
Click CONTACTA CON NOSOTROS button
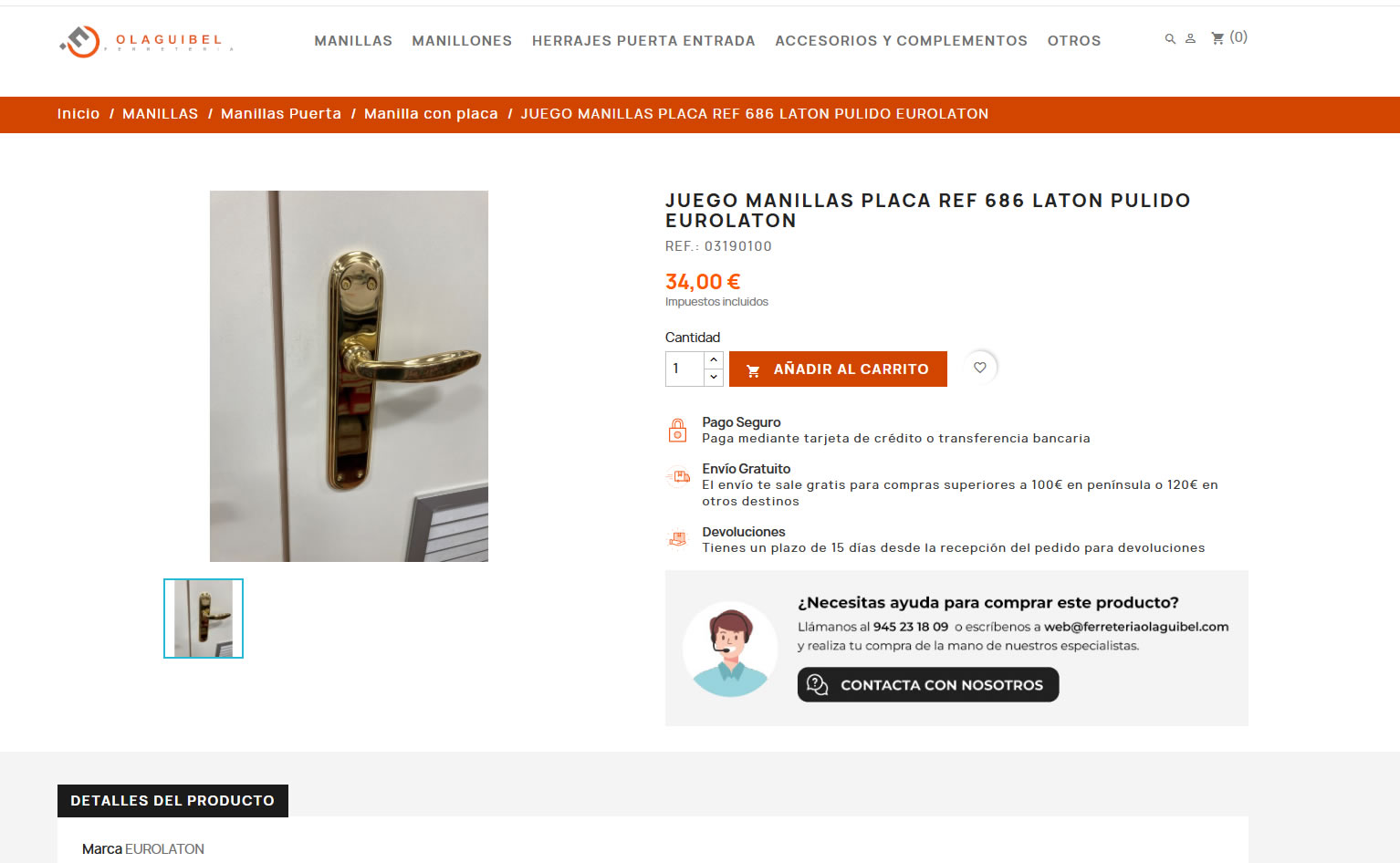(928, 685)
